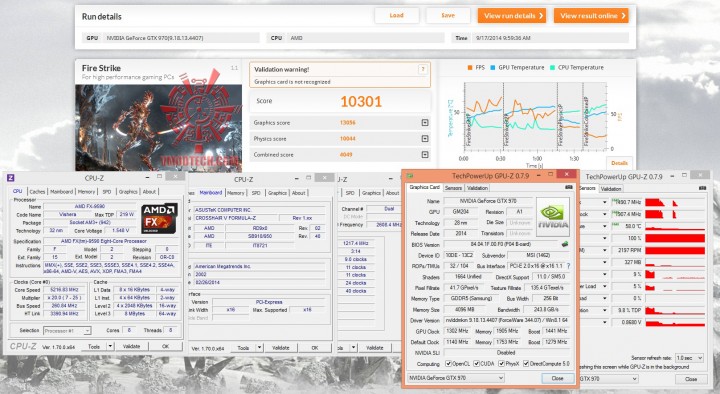The height and width of the screenshot is (394, 720).
Task: Click the blue GPU Temperature legend swatch
Action: coord(493,68)
